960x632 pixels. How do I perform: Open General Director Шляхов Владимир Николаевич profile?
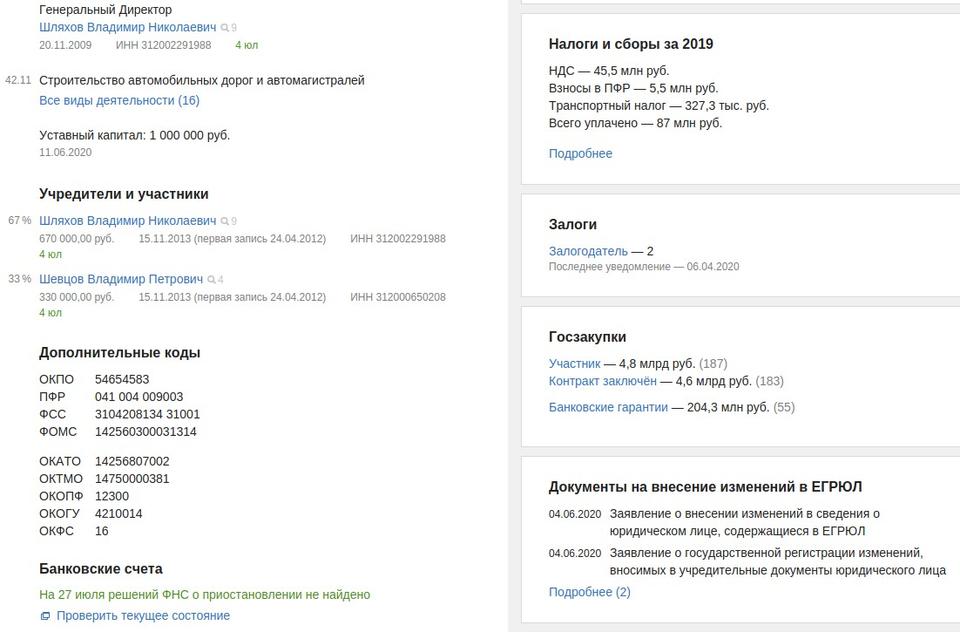tap(127, 28)
